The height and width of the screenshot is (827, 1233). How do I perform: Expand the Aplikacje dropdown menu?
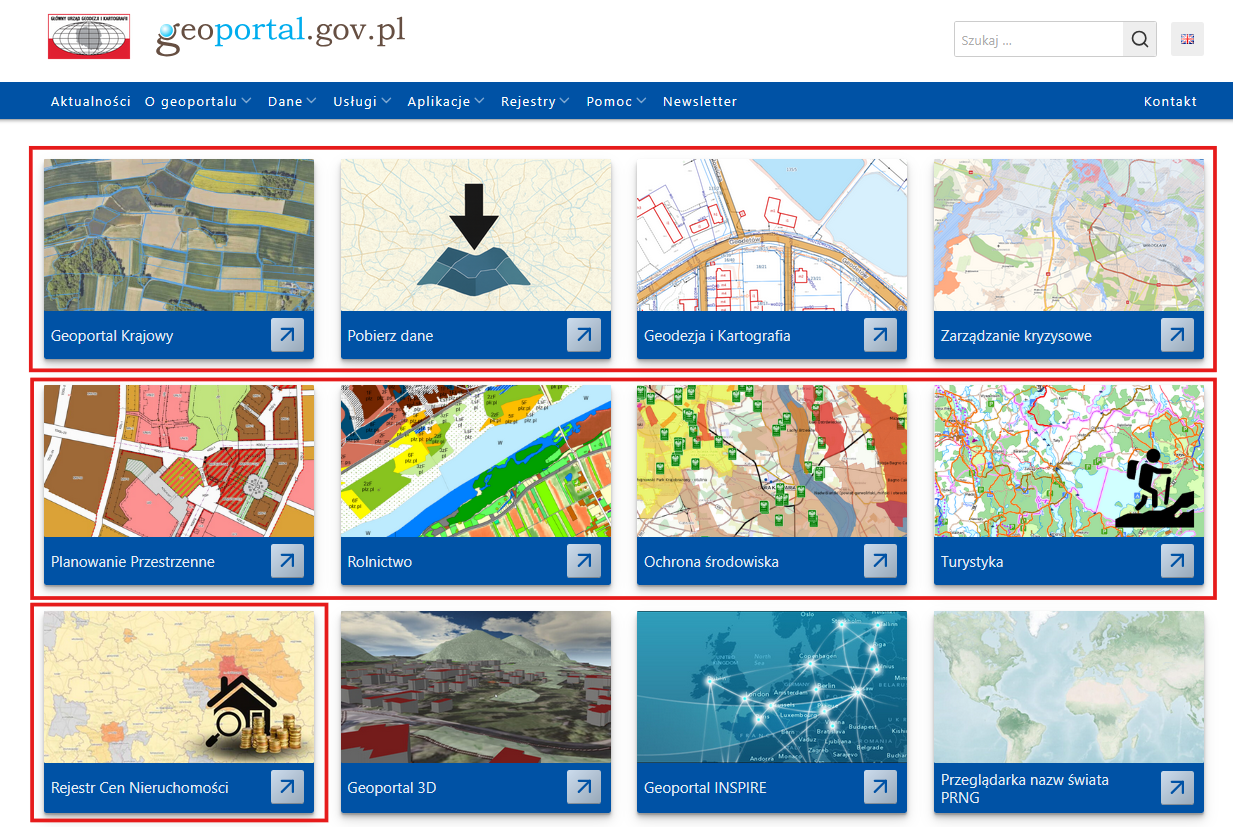click(x=446, y=101)
